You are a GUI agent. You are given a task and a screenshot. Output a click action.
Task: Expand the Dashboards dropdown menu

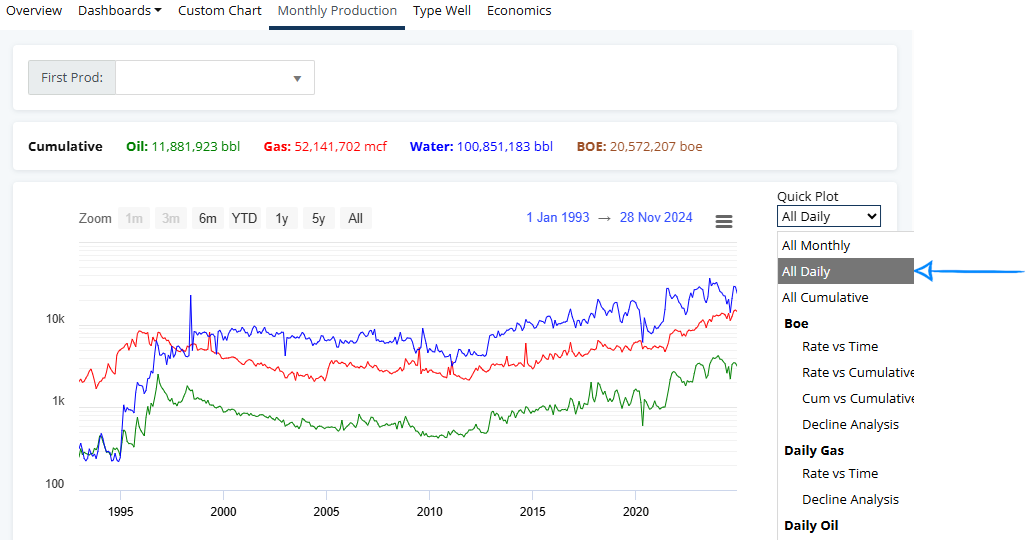(x=119, y=11)
